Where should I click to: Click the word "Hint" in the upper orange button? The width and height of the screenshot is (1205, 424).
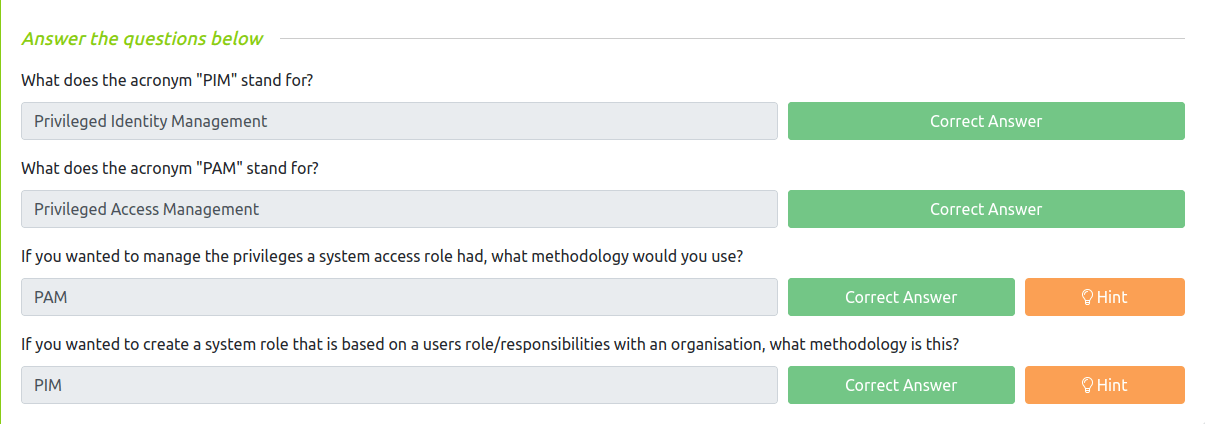1112,297
